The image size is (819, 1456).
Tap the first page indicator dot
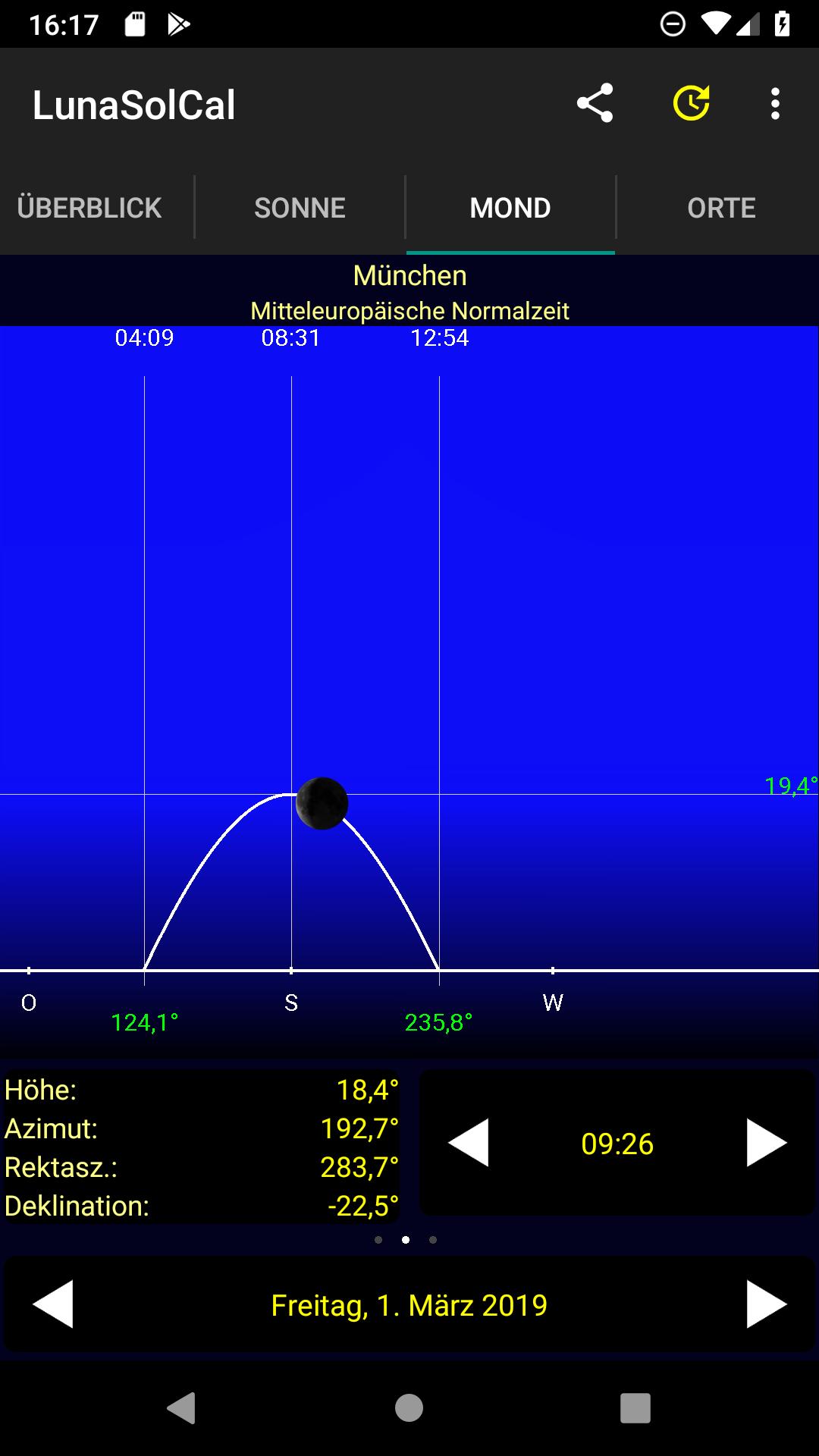[378, 1240]
